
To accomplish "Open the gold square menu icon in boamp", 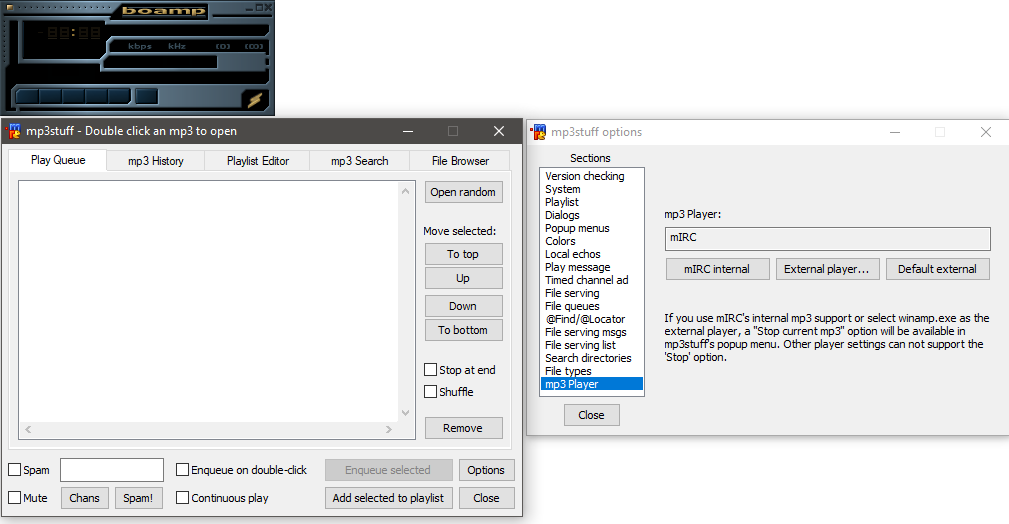I will point(9,7).
